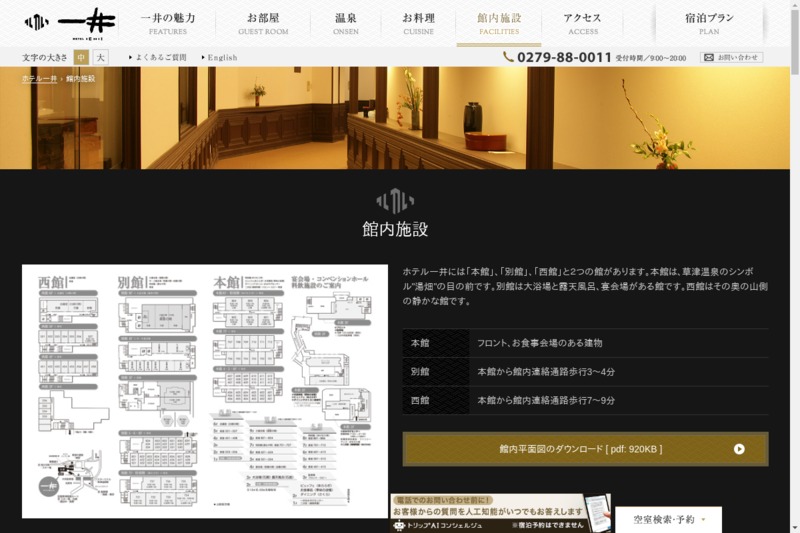800x533 pixels.
Task: Click the arrow bullet before よくあるご質問
Action: coord(131,58)
